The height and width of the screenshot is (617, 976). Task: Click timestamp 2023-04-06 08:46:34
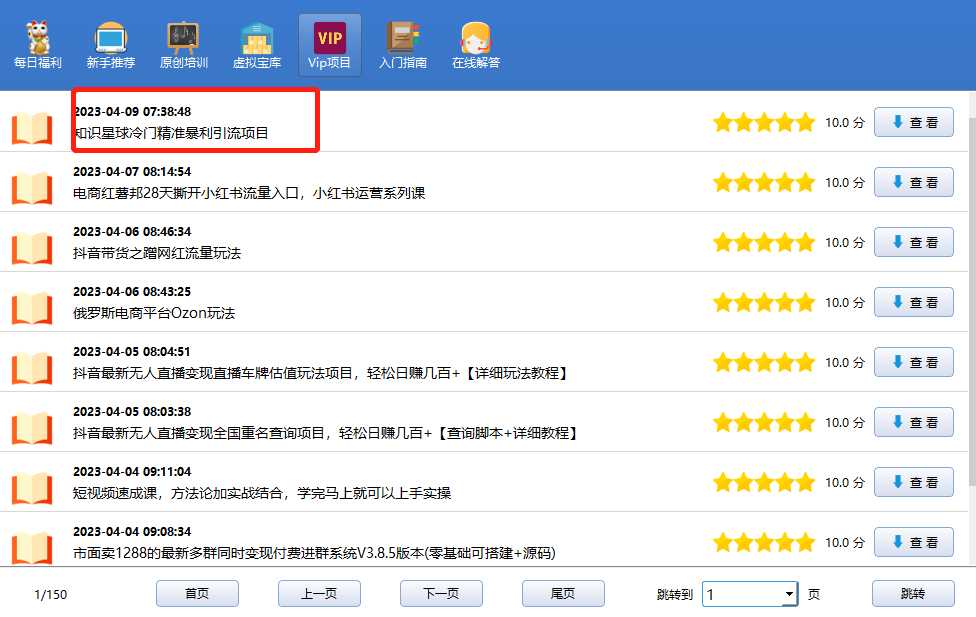click(x=132, y=232)
